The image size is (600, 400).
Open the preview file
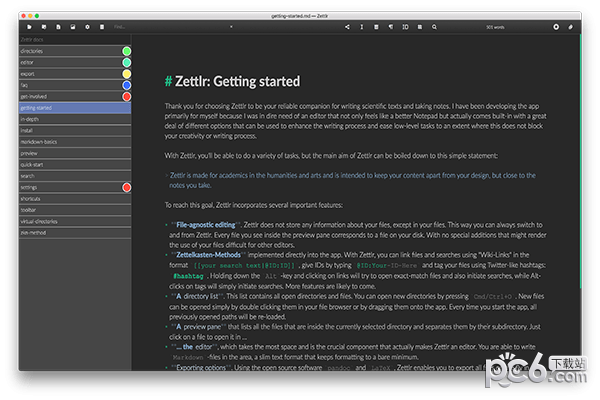pos(75,153)
